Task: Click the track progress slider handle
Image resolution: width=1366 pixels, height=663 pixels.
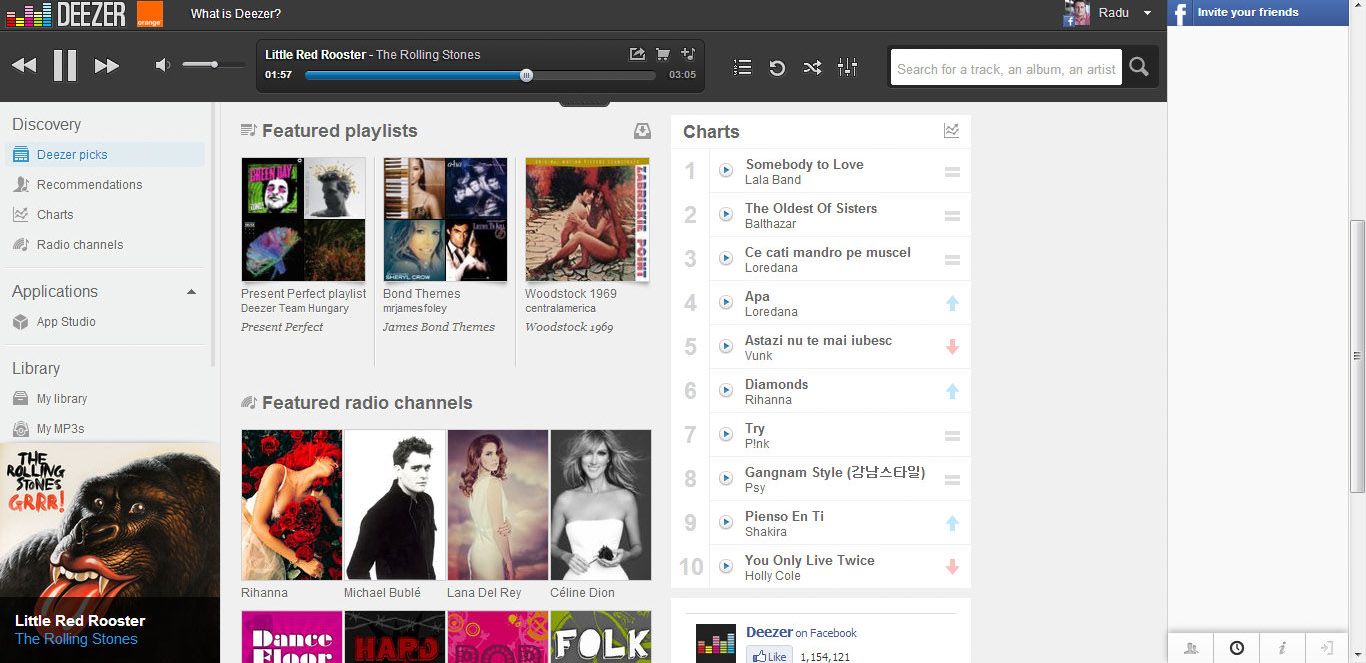Action: coord(527,75)
